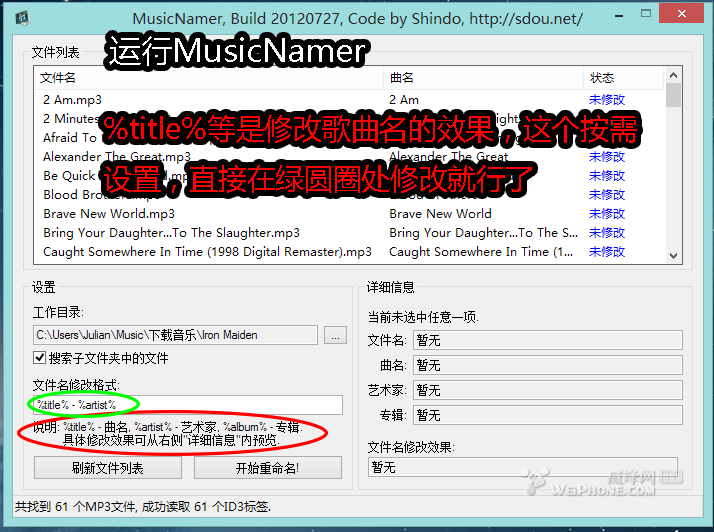
Task: Click the song title Brave New World
Action: pyautogui.click(x=440, y=214)
